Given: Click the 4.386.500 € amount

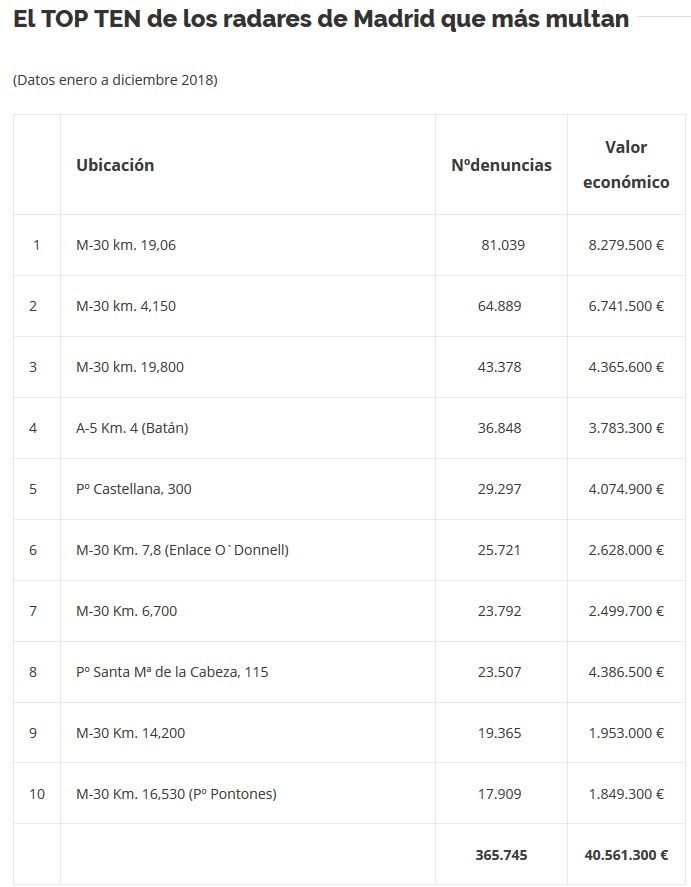Looking at the screenshot, I should pos(626,672).
